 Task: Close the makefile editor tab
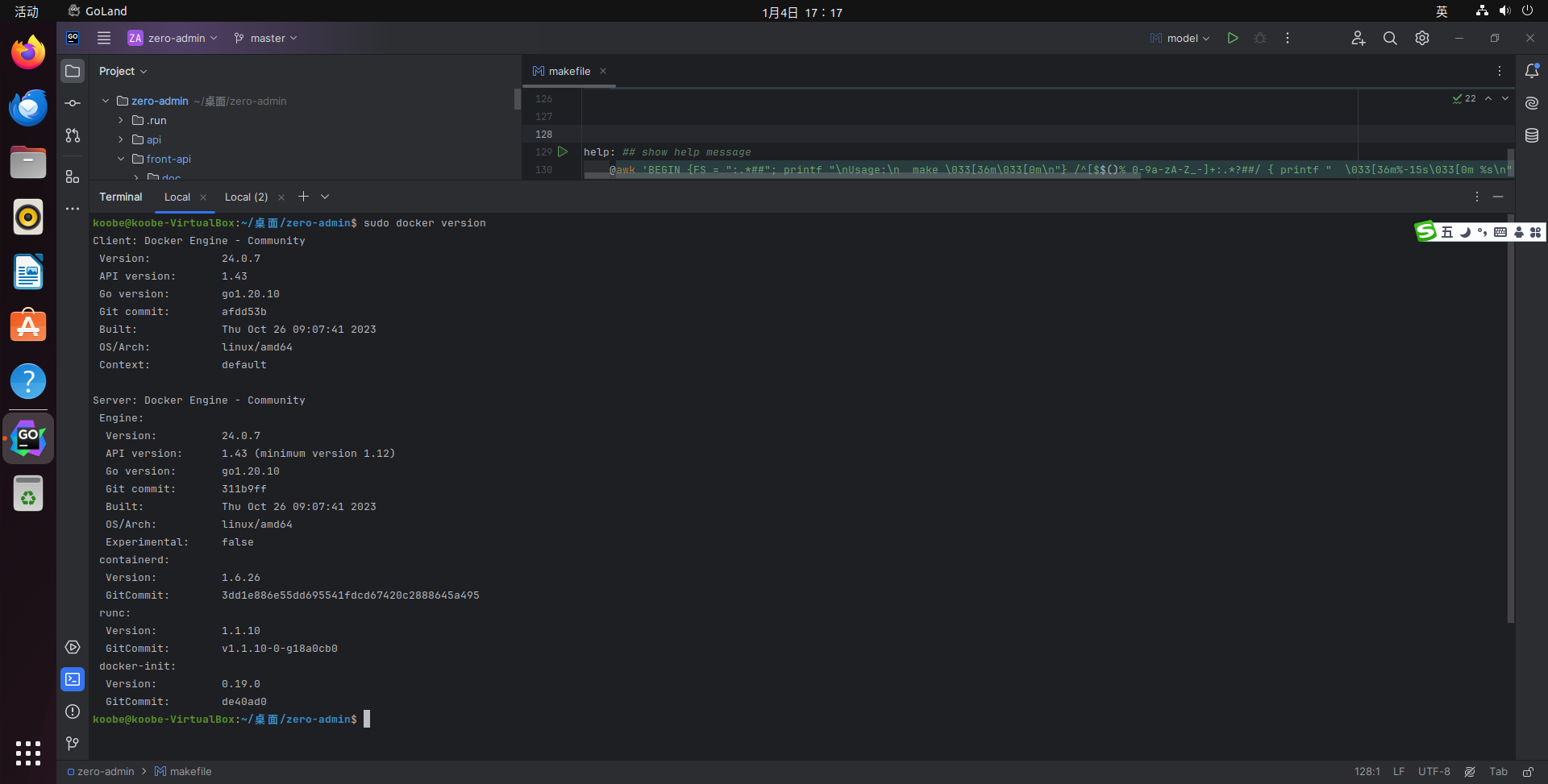[603, 71]
